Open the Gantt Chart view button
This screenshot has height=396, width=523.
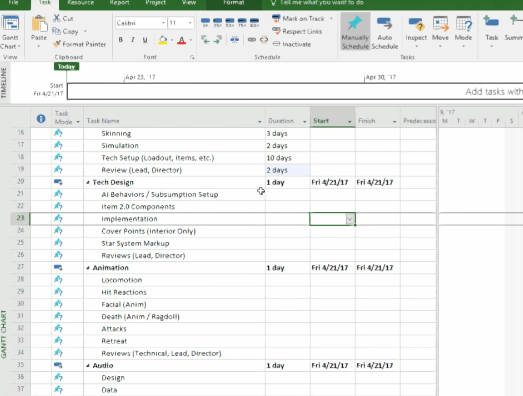[10, 32]
